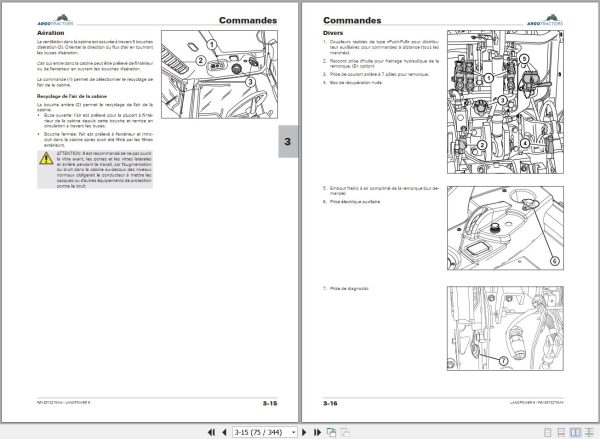Select two-page view layout
This screenshot has width=600, height=439.
(x=575, y=432)
